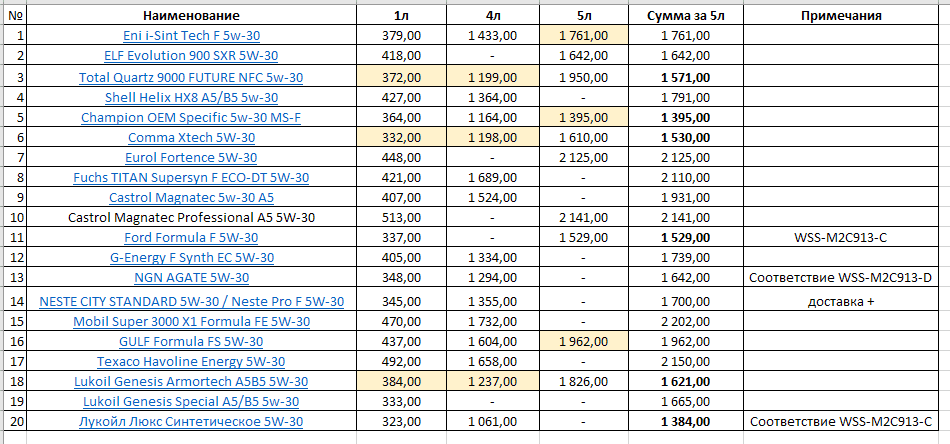Select the 513,00 price cell

click(x=402, y=217)
